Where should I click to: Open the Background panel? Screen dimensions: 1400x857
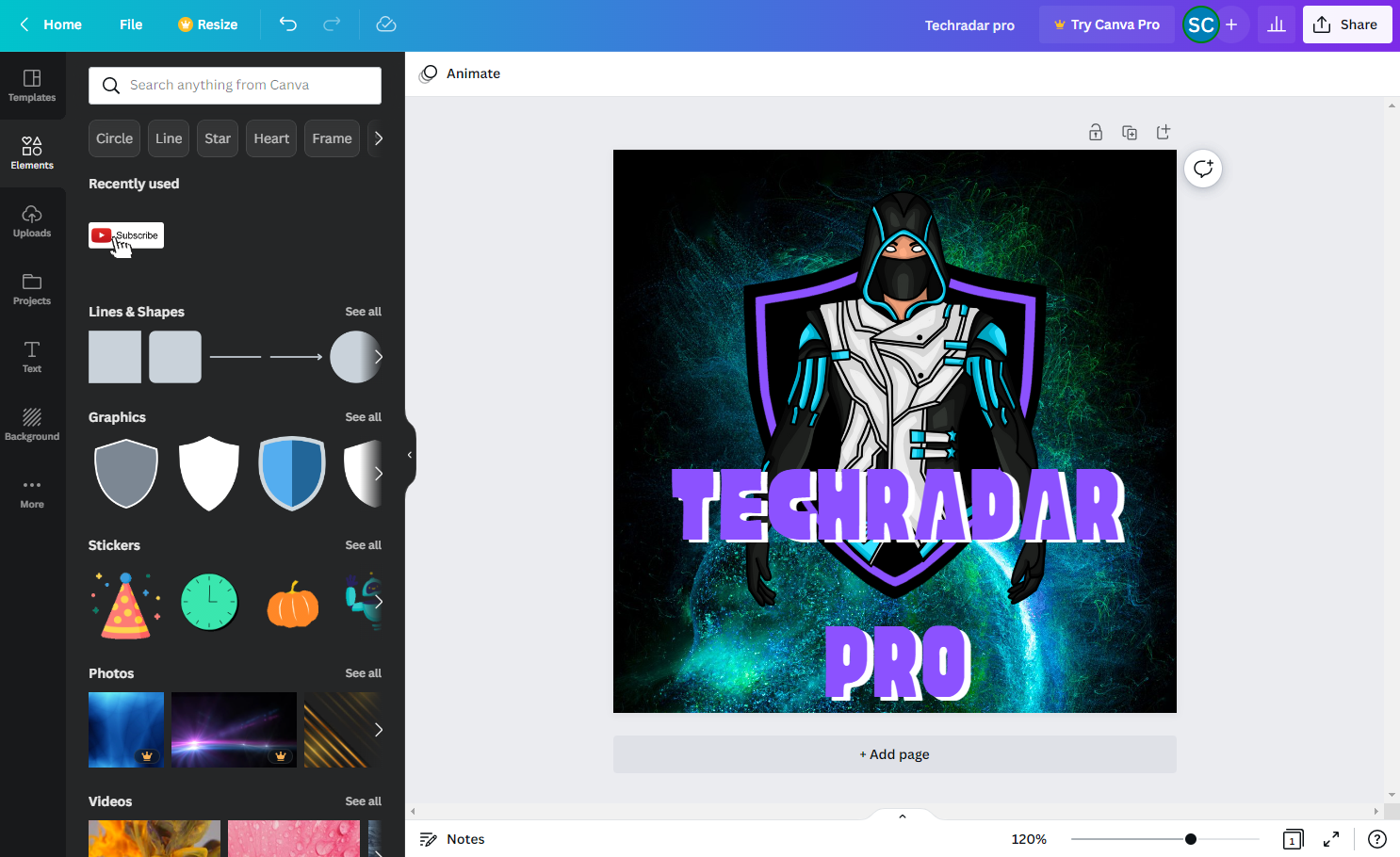click(32, 424)
